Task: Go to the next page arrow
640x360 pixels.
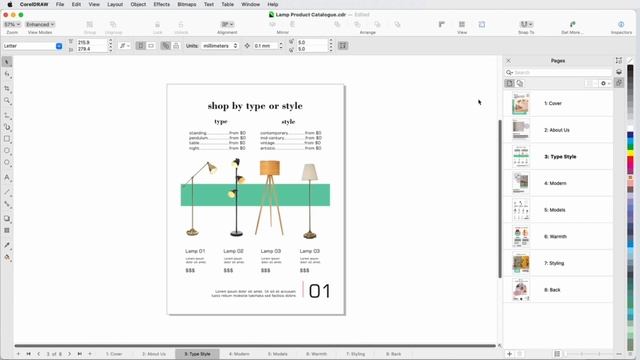Action: tap(69, 354)
